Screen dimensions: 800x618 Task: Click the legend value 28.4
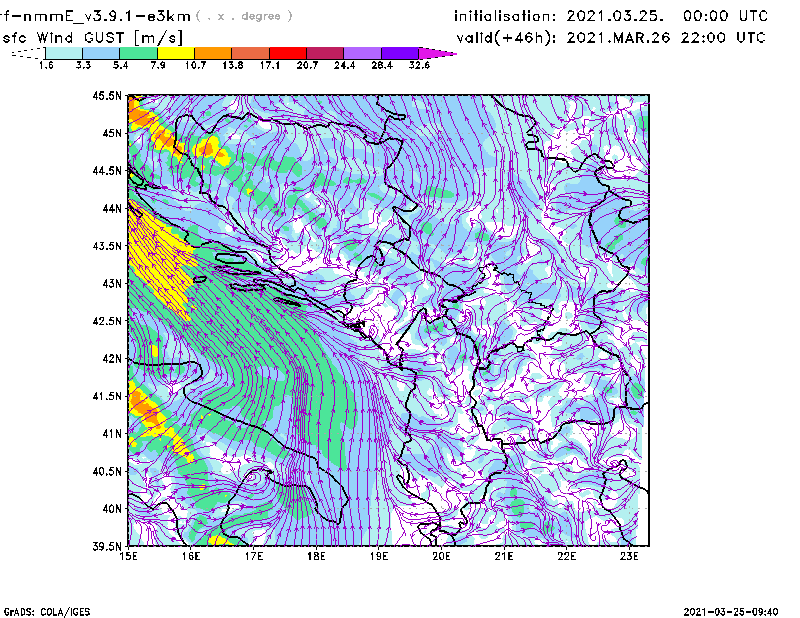(382, 65)
